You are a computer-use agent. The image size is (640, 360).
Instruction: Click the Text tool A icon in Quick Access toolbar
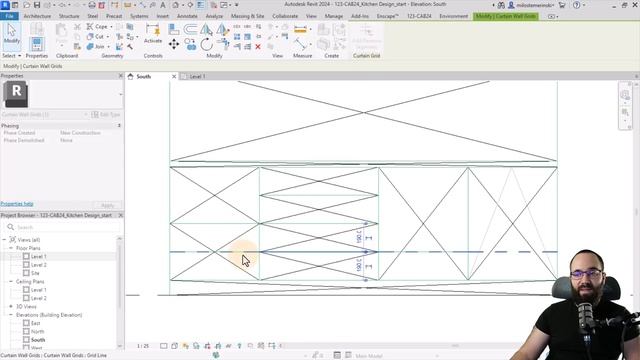(163, 5)
